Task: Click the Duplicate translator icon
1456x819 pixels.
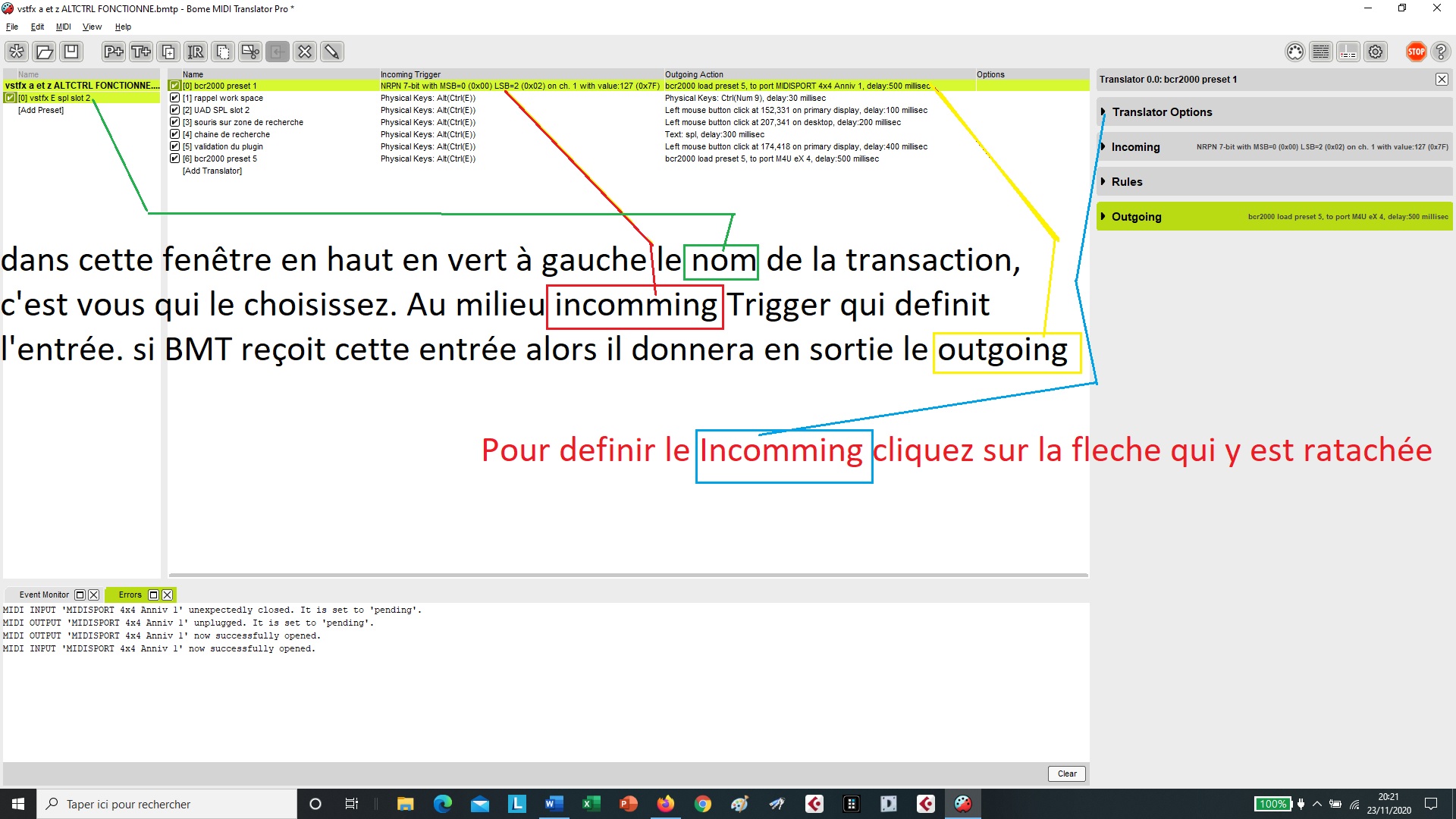Action: click(x=168, y=52)
